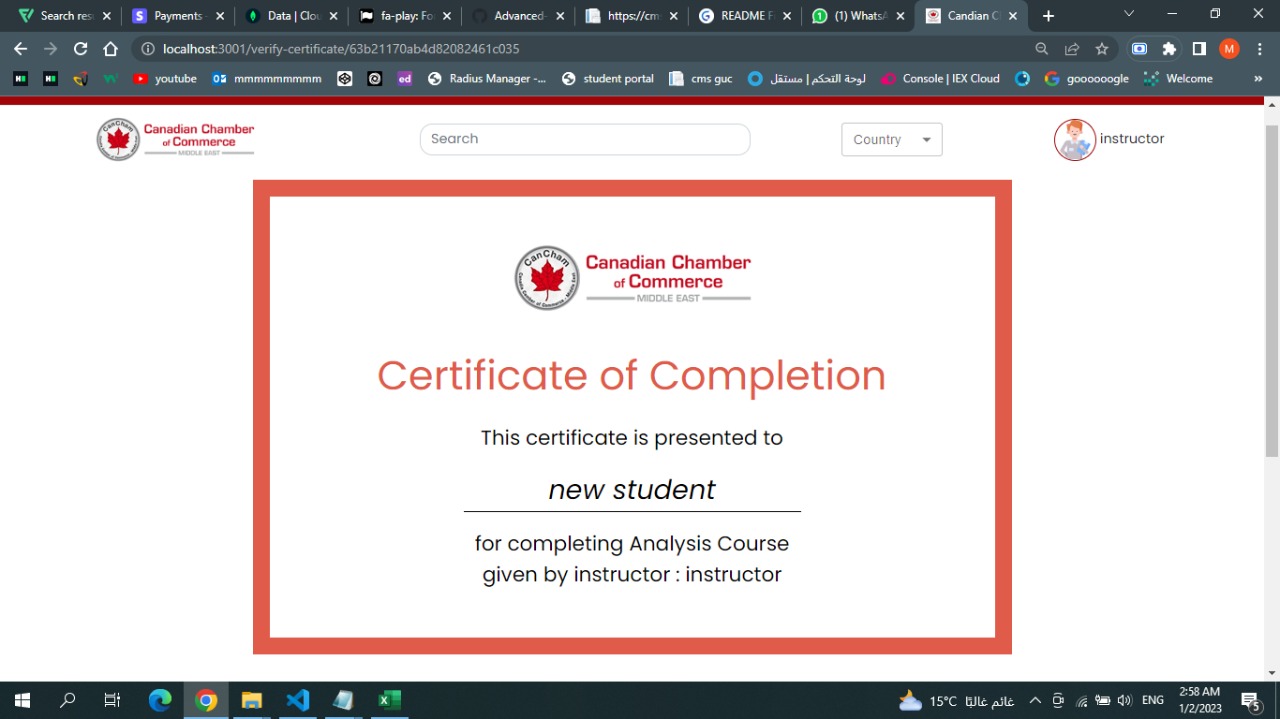
Task: Open the youtube bookmark
Action: 165,78
